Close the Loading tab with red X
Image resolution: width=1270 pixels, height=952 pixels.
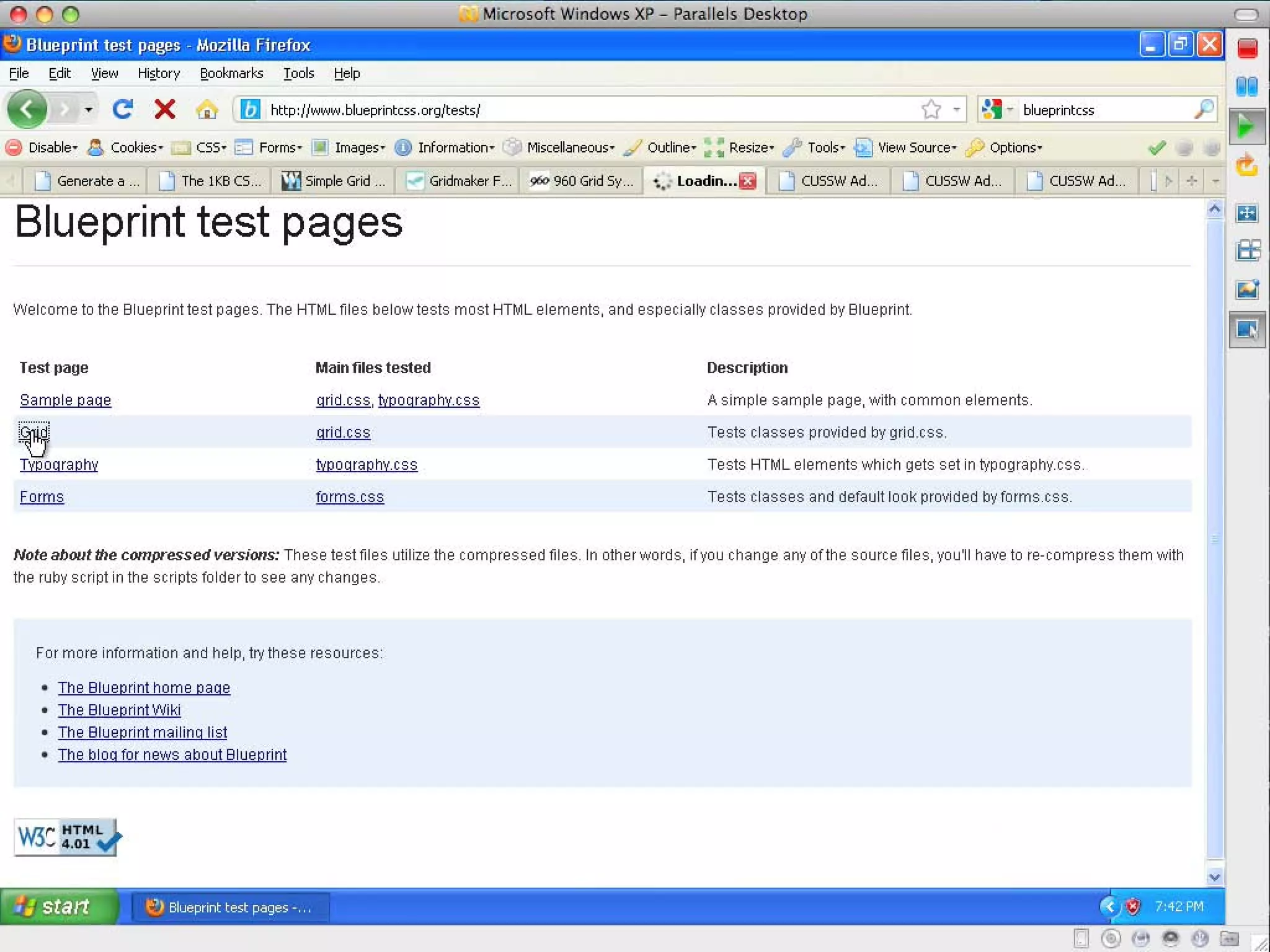point(748,181)
